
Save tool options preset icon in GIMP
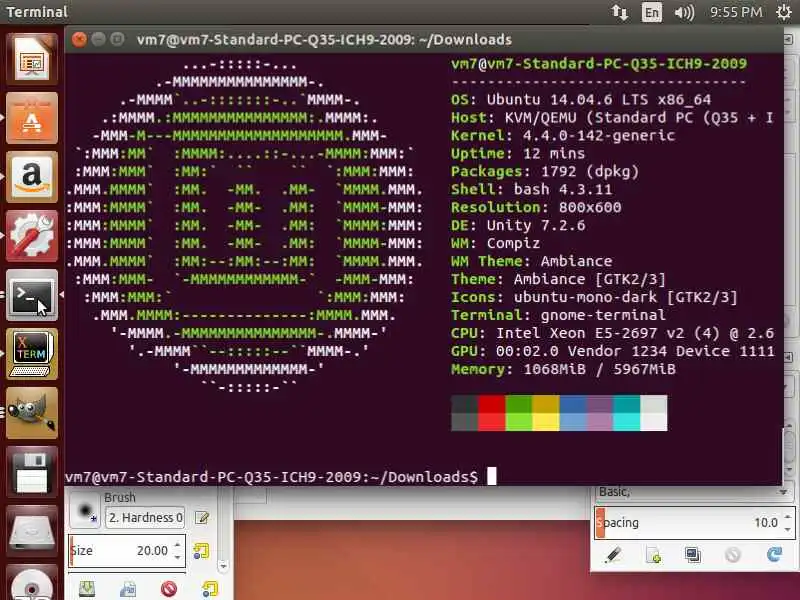point(87,589)
